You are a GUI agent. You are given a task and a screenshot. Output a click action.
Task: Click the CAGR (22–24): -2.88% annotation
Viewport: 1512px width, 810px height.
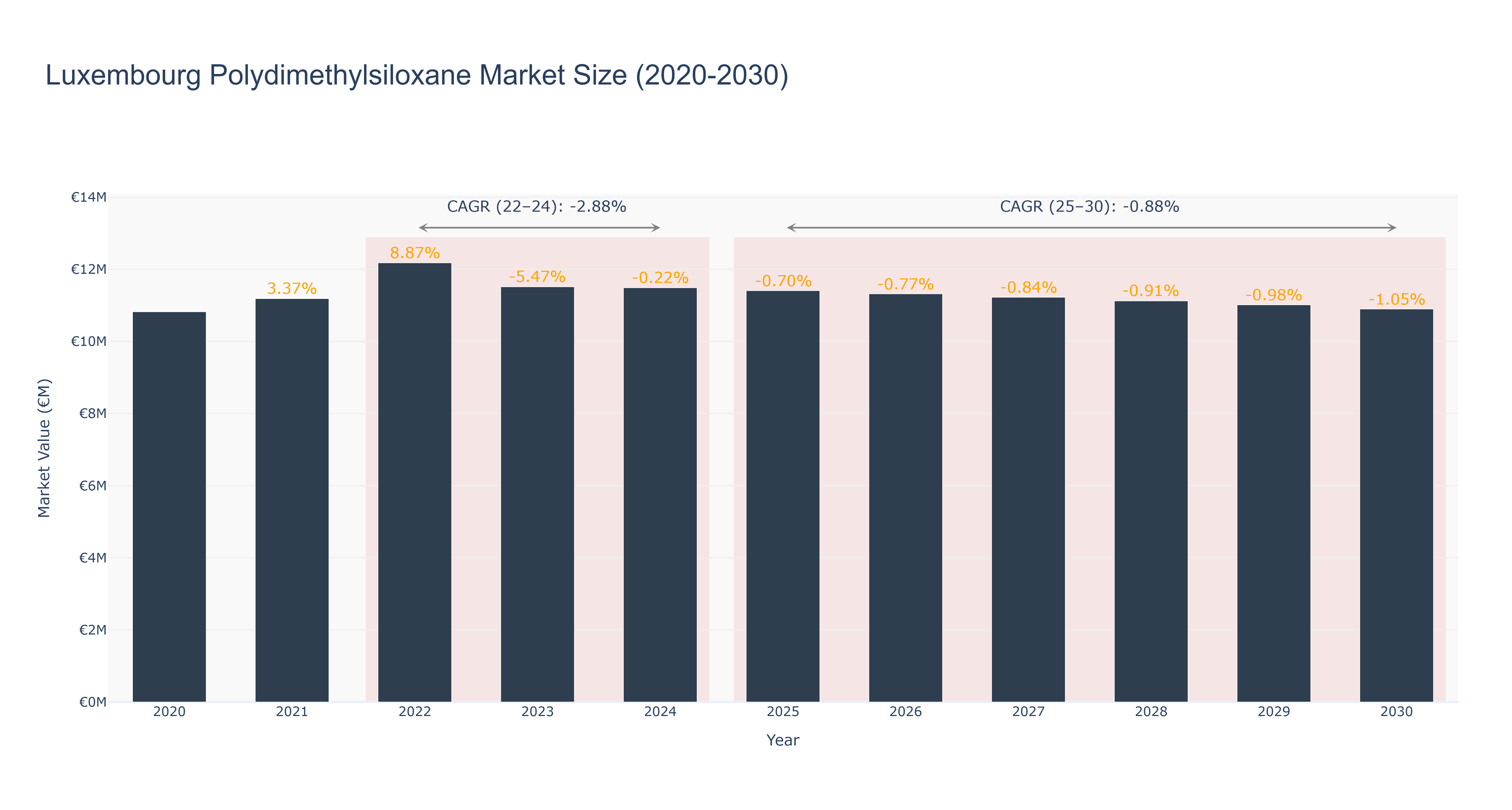pyautogui.click(x=536, y=207)
